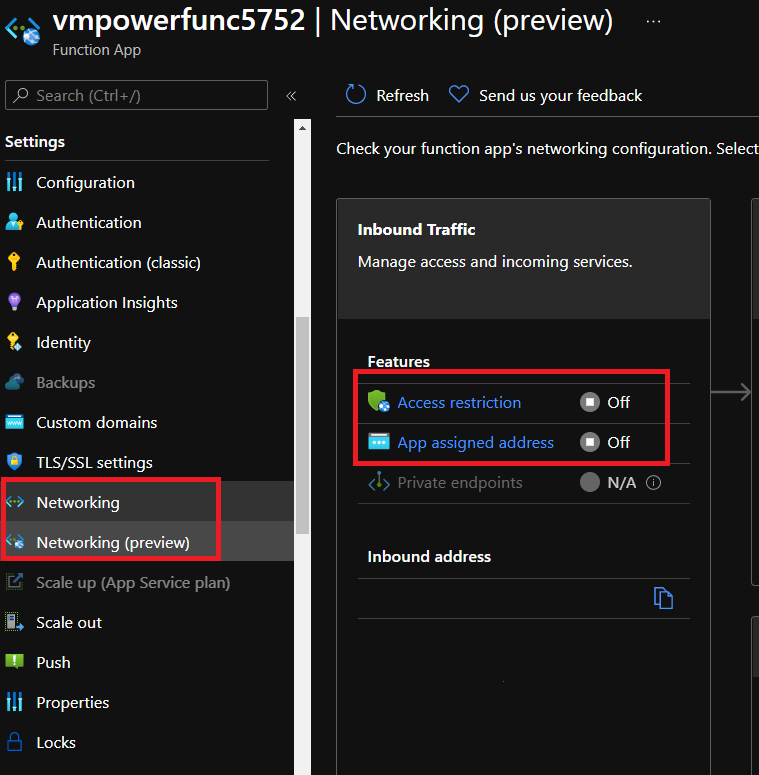Open the Networking menu item
Viewport: 759px width, 775px height.
pyautogui.click(x=78, y=503)
